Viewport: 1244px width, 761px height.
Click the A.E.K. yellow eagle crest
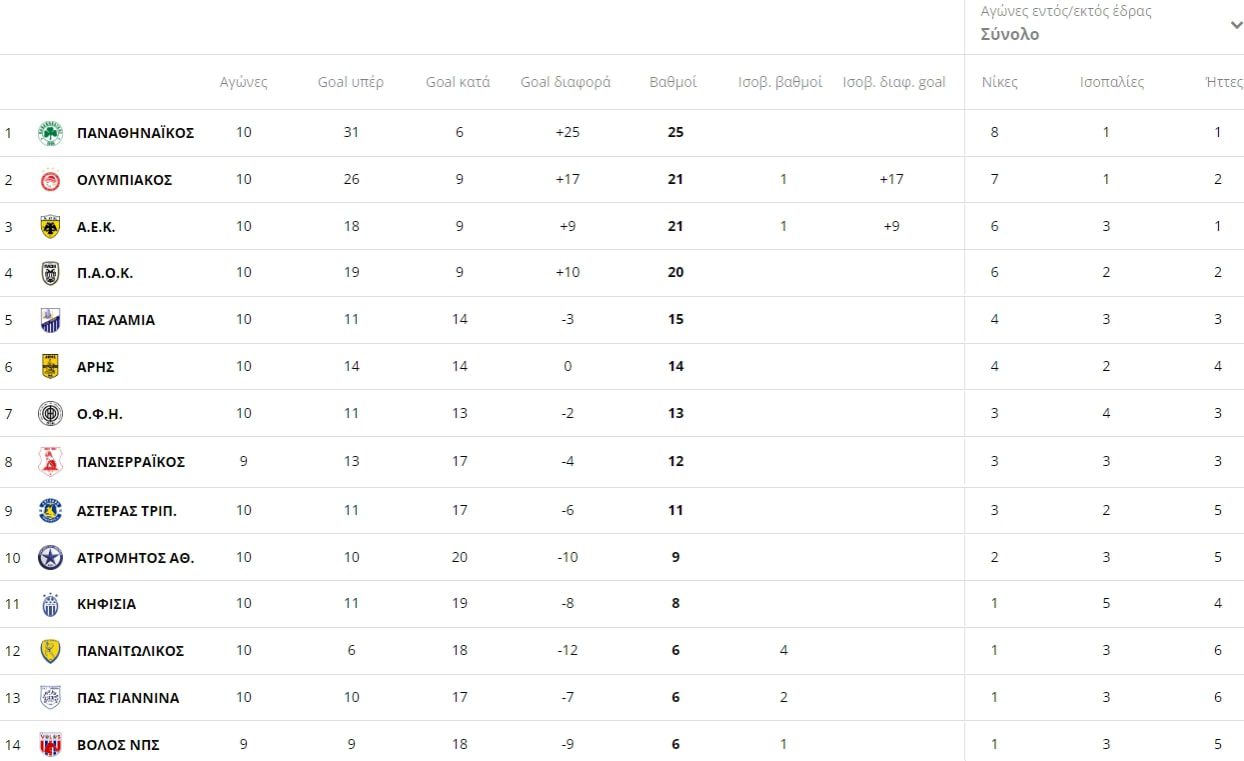coord(50,227)
